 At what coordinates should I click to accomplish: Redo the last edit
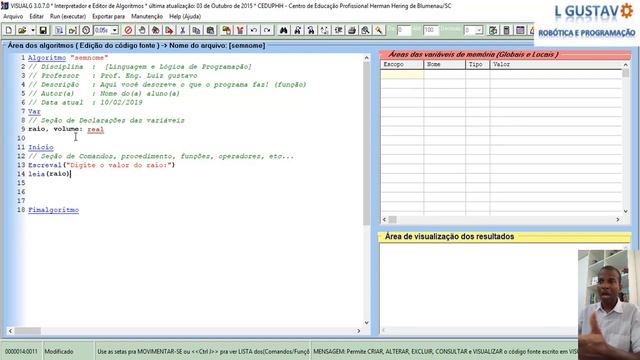click(x=267, y=30)
